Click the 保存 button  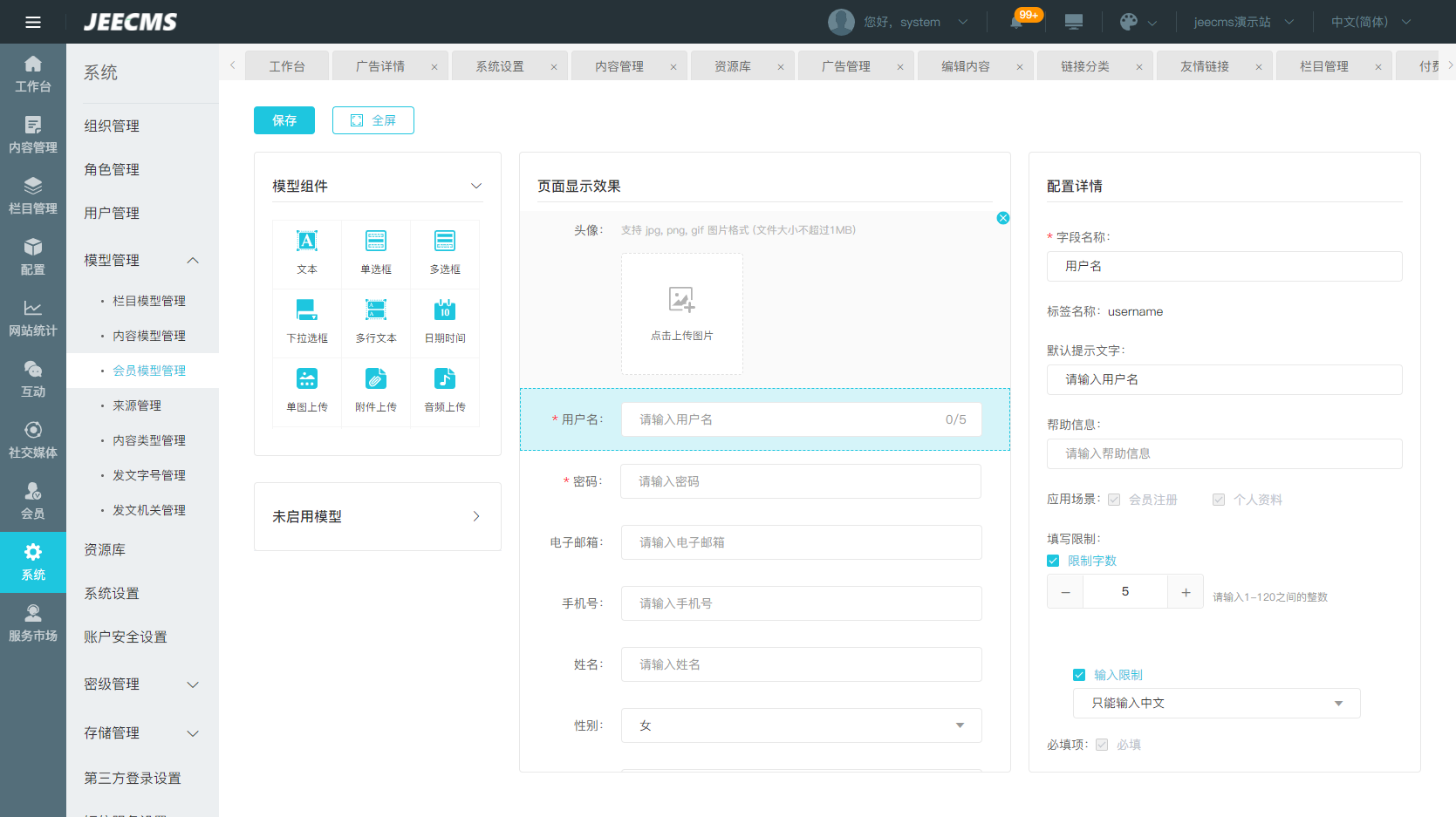click(x=284, y=120)
